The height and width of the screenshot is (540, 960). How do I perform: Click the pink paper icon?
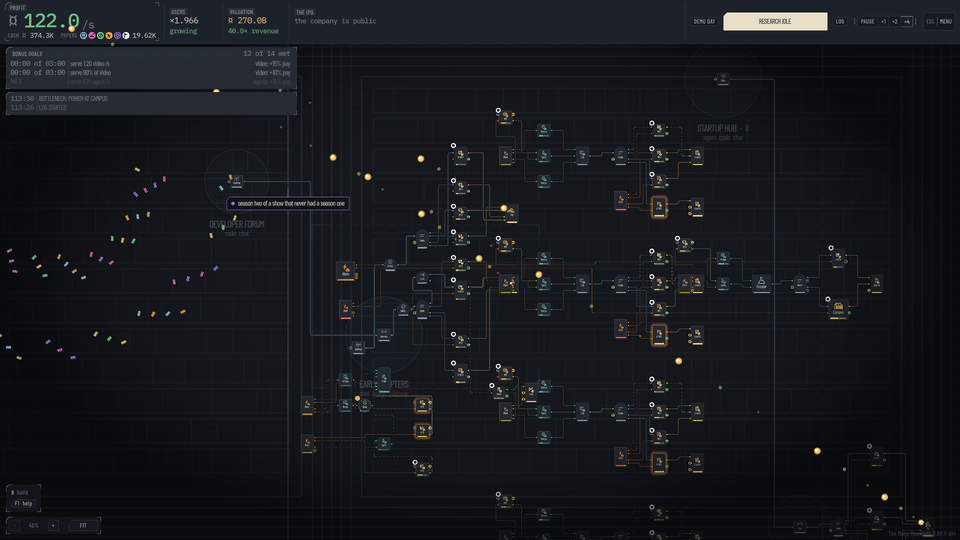[92, 36]
